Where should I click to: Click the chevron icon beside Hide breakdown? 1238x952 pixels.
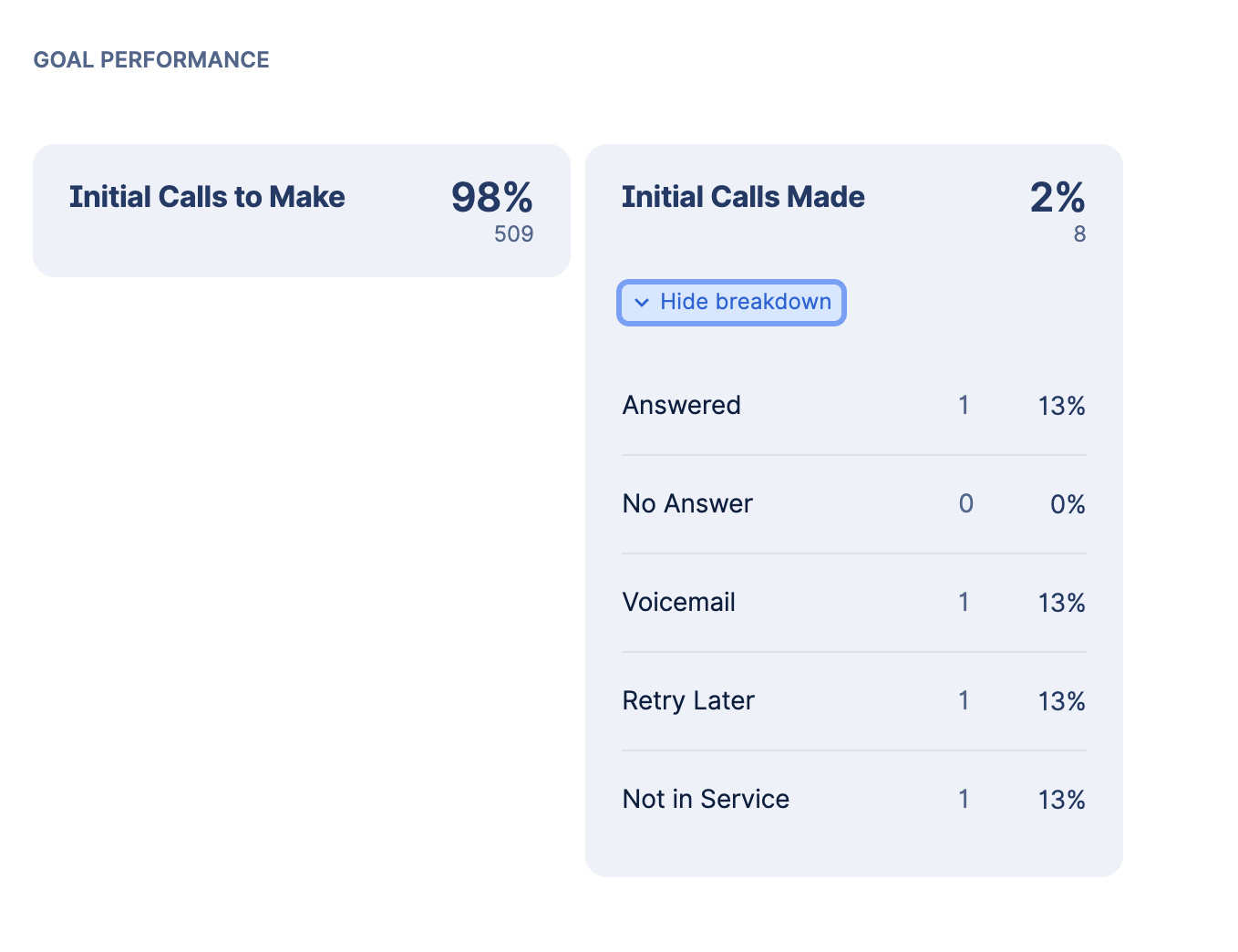click(x=642, y=303)
